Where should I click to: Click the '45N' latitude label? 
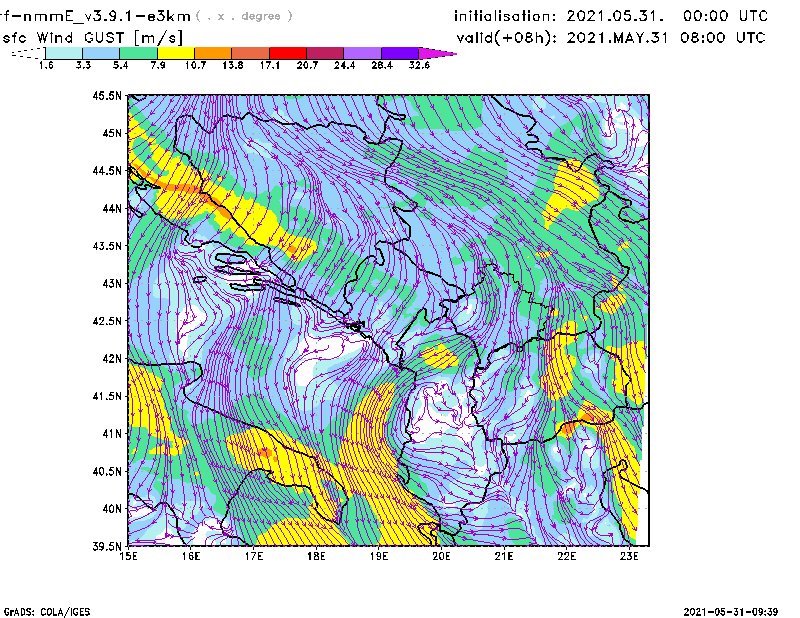[x=112, y=133]
